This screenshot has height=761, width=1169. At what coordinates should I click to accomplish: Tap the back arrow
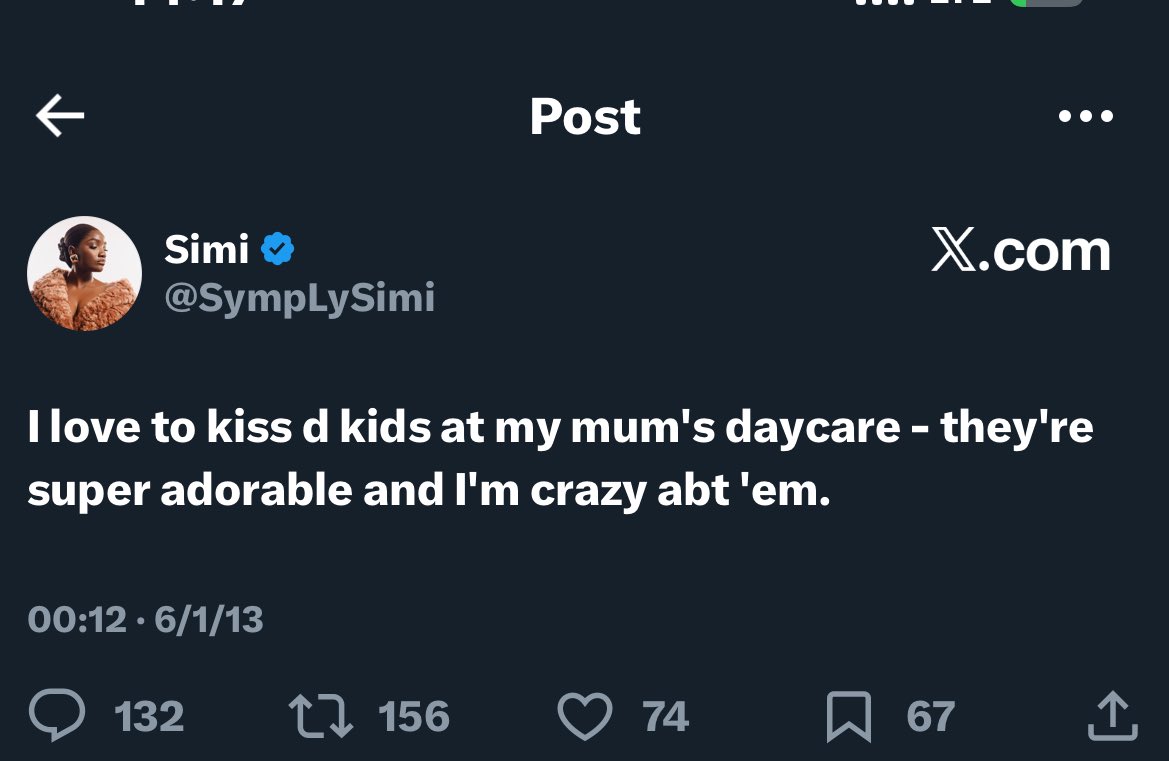point(60,117)
